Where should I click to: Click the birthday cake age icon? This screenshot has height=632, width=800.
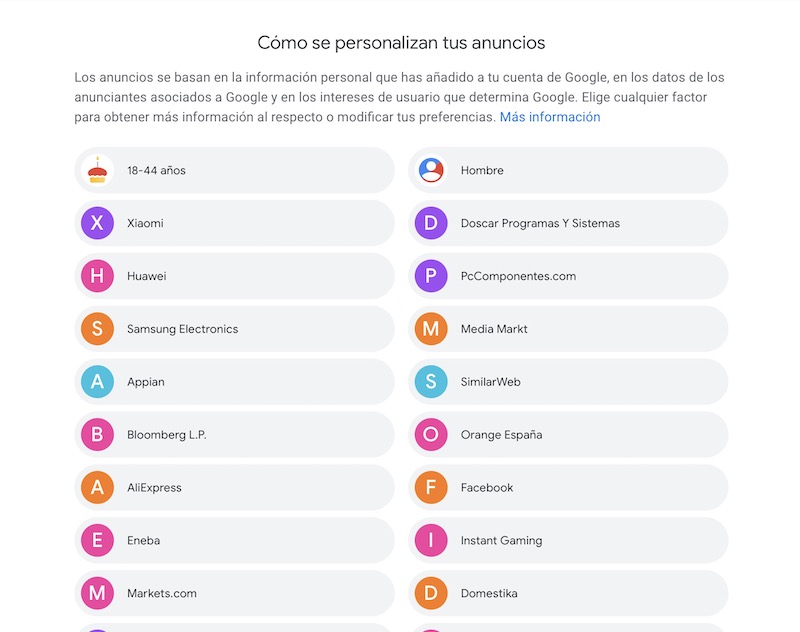tap(97, 170)
